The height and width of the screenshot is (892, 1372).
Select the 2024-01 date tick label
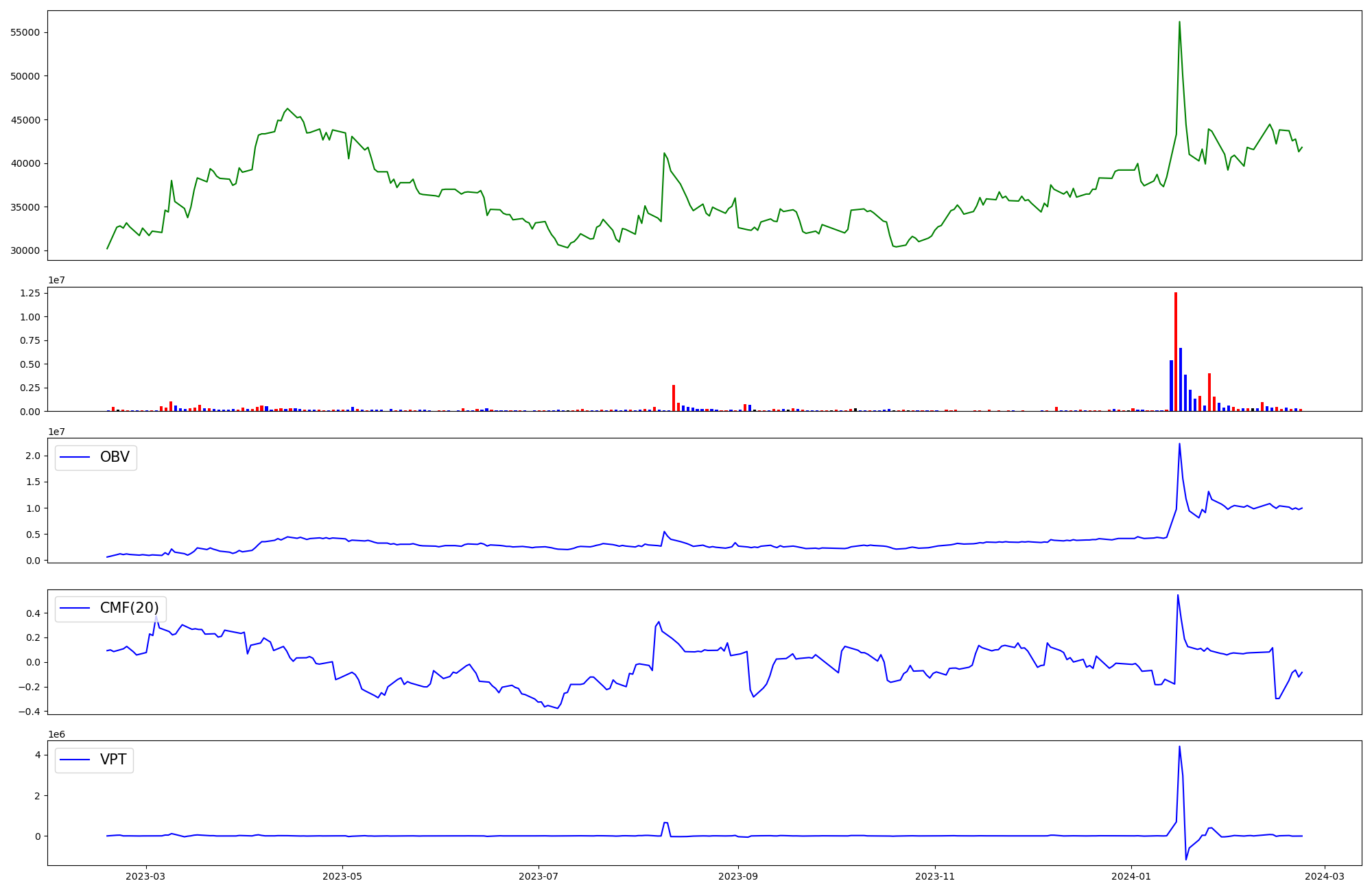[x=1131, y=876]
